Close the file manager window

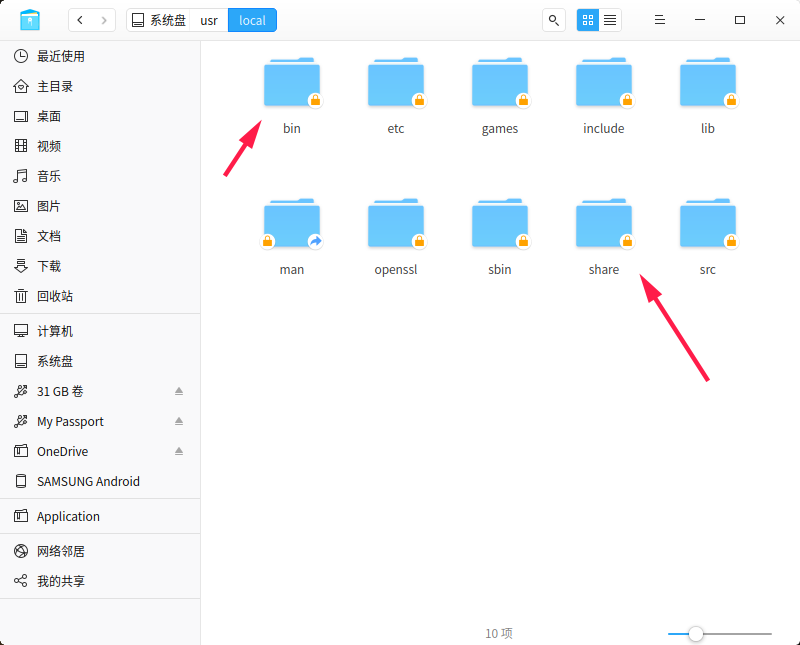(780, 20)
